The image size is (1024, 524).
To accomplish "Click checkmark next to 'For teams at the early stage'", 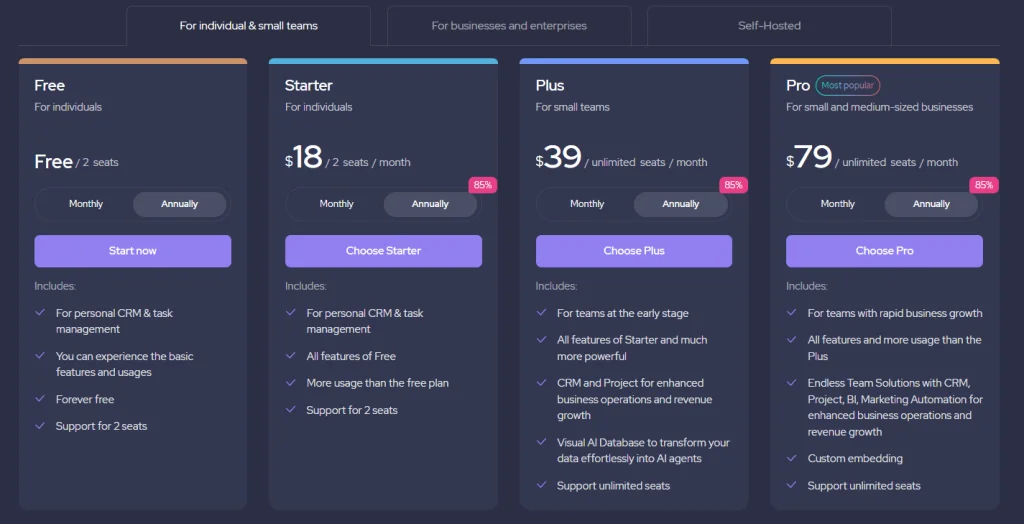I will tap(541, 313).
